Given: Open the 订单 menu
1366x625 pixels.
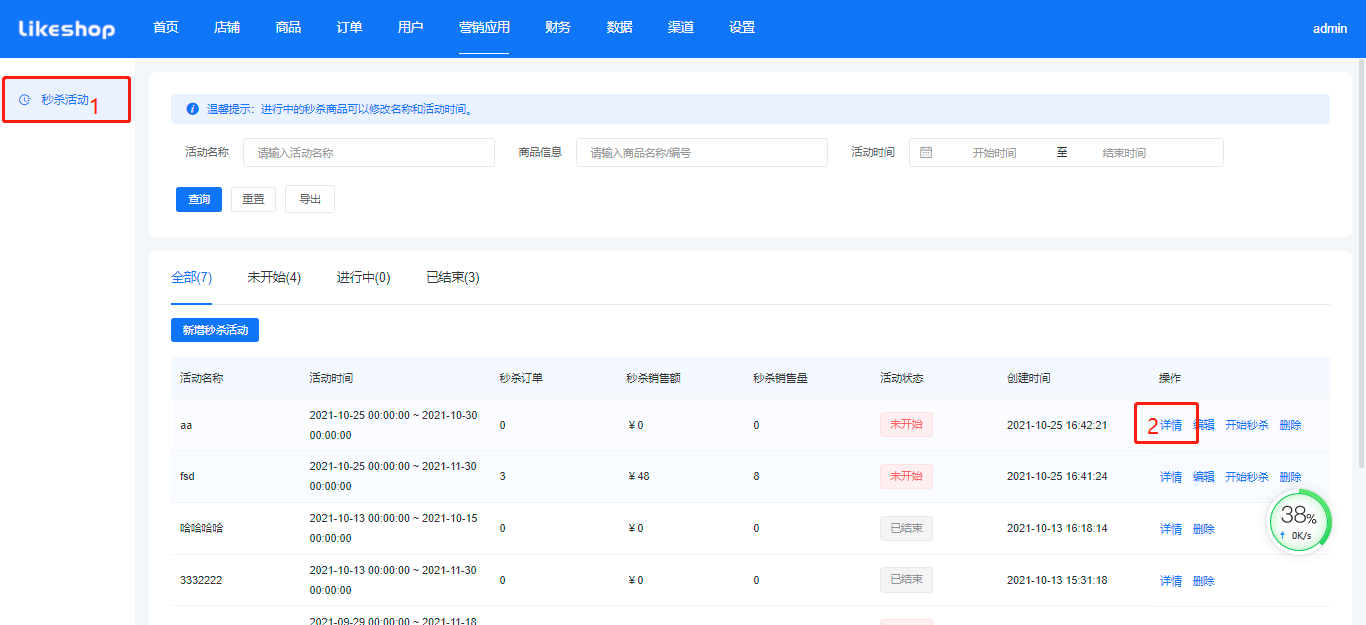Looking at the screenshot, I should click(x=350, y=28).
